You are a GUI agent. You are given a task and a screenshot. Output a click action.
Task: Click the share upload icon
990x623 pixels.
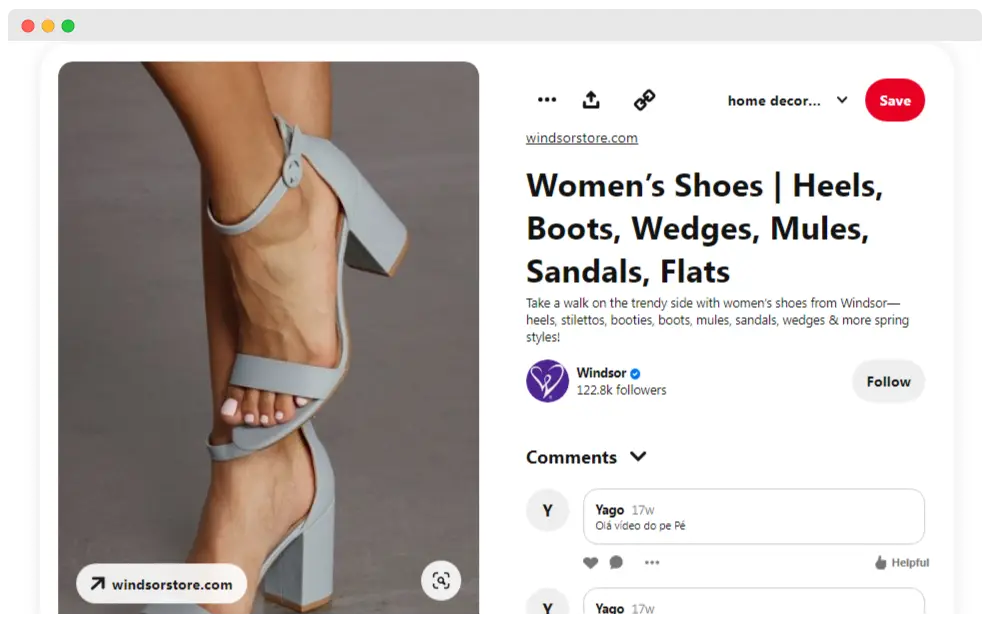point(591,100)
